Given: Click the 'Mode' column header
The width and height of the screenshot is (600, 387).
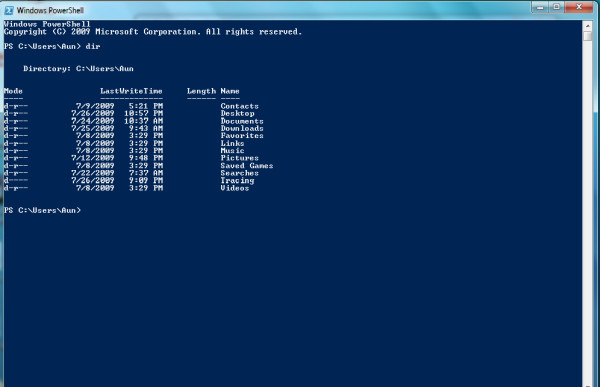Looking at the screenshot, I should coord(13,91).
